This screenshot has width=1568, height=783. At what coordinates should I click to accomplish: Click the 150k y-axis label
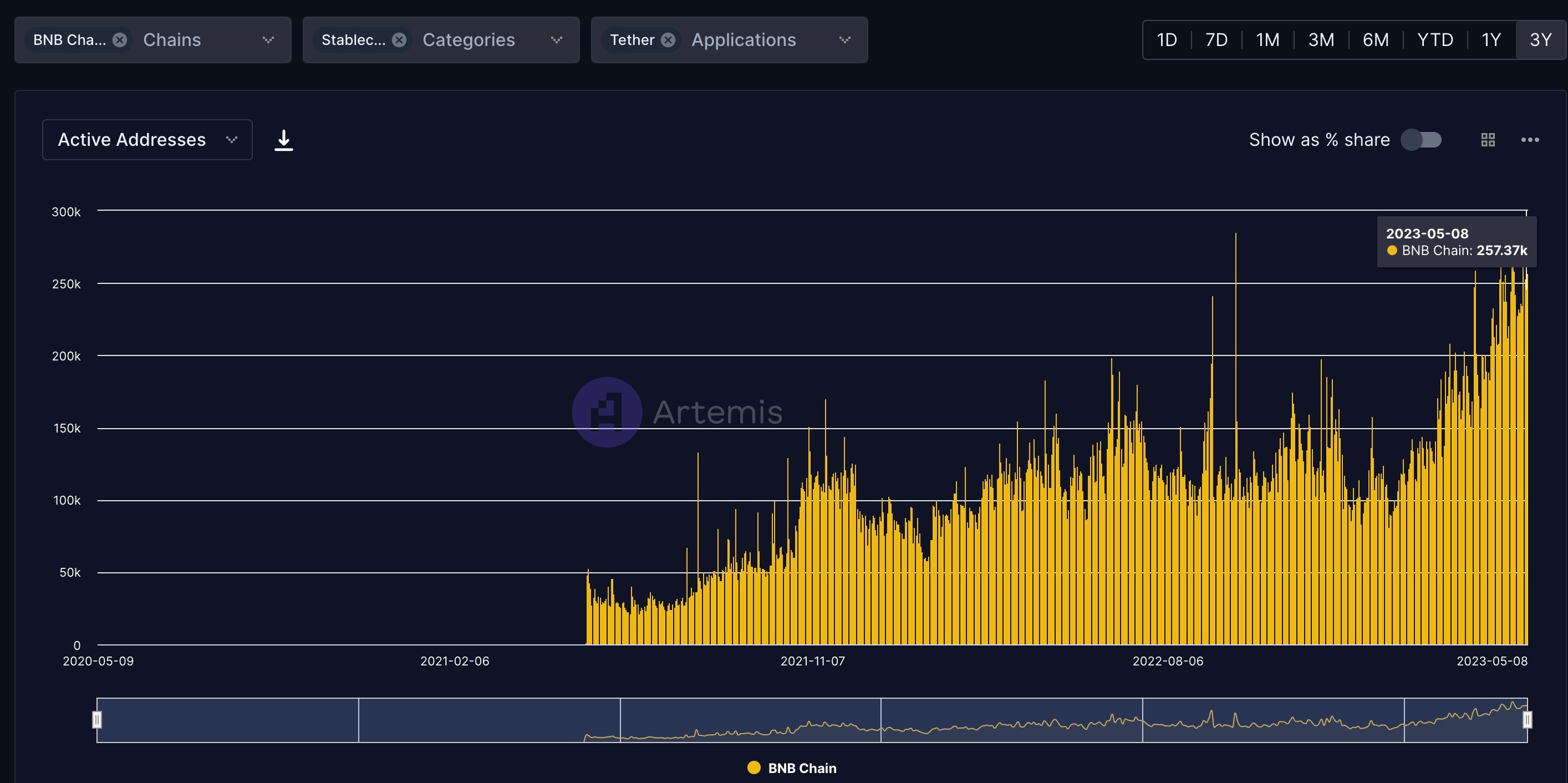click(67, 428)
